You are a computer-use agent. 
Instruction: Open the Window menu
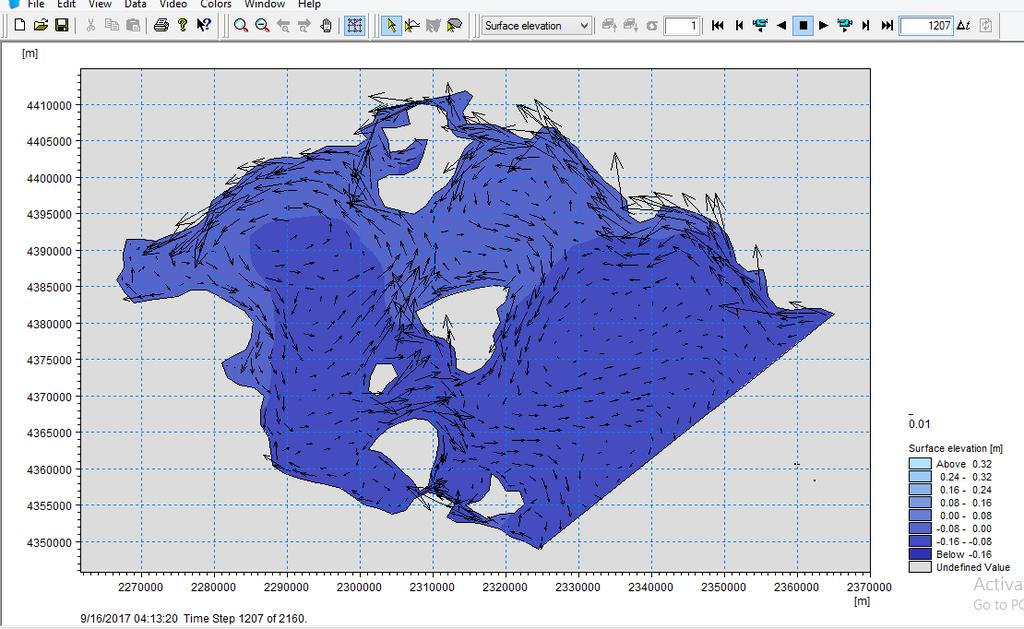[264, 4]
